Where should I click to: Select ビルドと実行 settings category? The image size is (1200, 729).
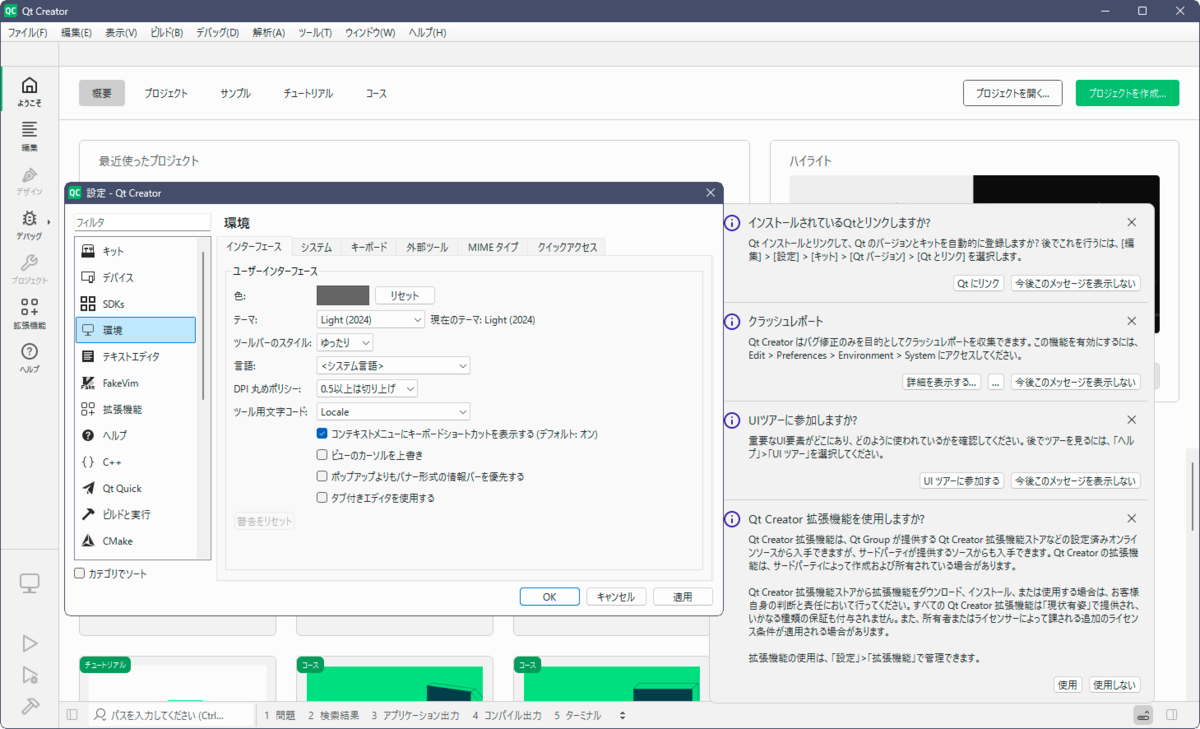[x=135, y=514]
